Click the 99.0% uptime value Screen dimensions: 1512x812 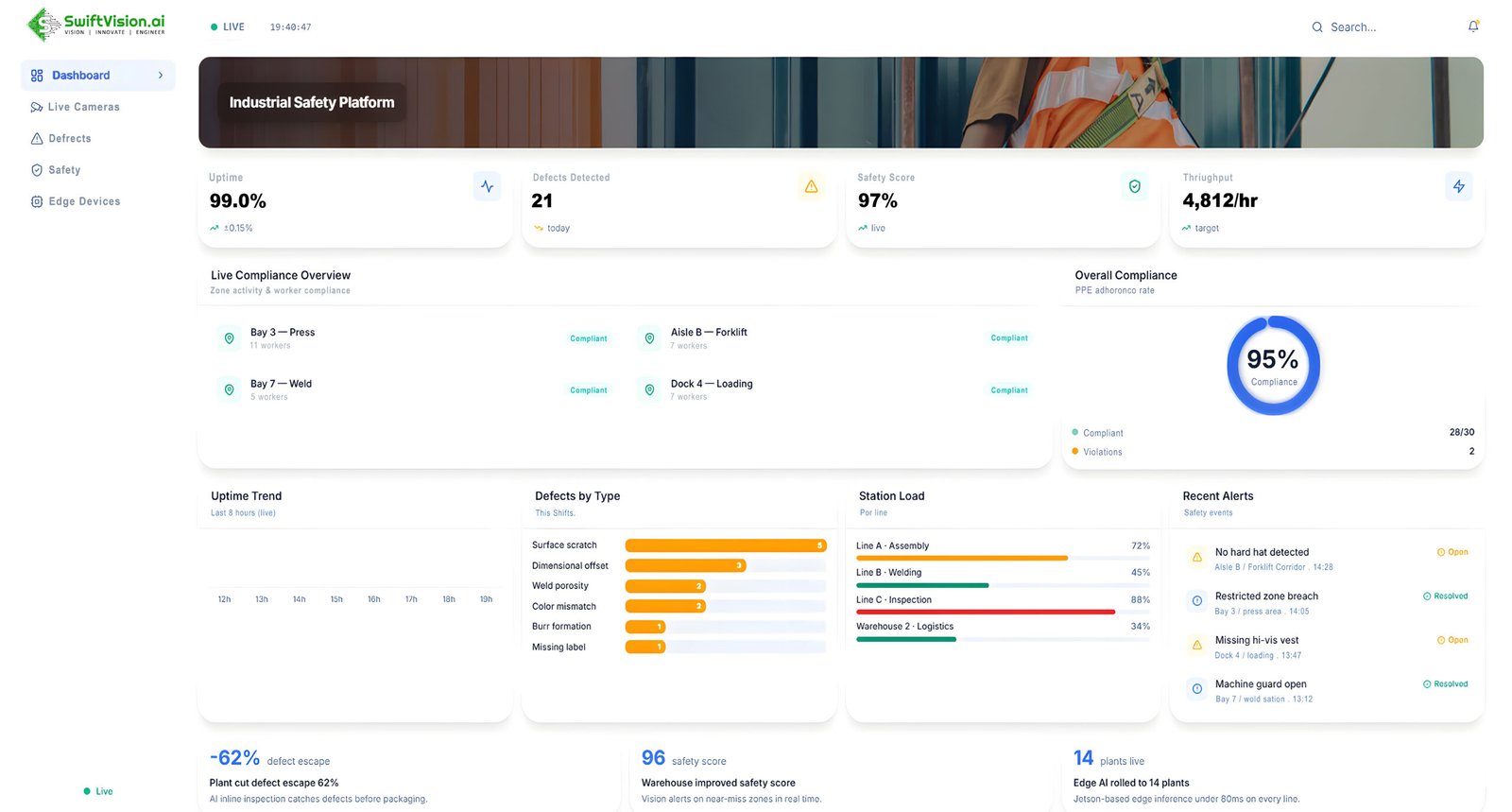coord(238,200)
